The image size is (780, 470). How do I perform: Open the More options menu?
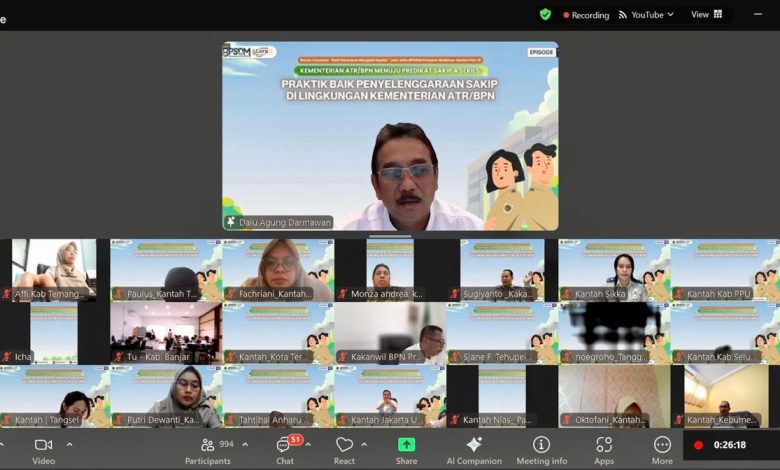662,449
